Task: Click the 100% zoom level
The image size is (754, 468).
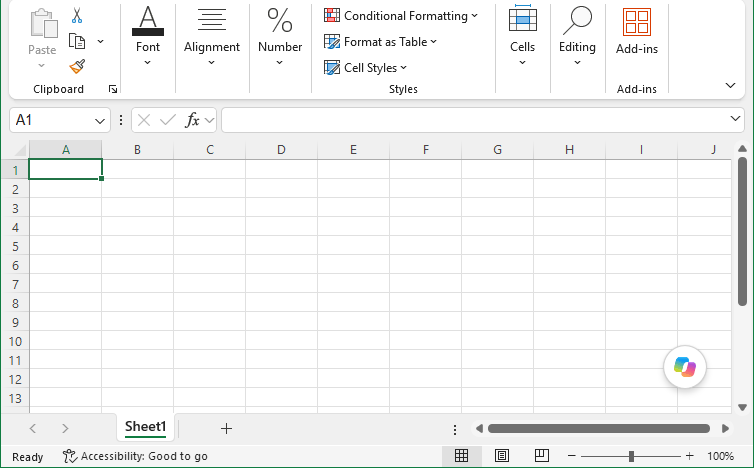Action: (x=720, y=456)
